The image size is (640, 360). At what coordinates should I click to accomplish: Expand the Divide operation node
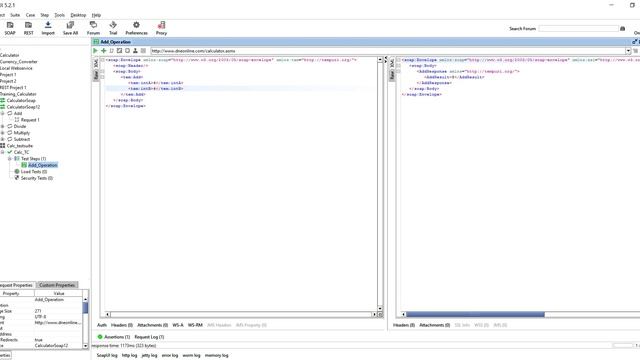(2, 127)
